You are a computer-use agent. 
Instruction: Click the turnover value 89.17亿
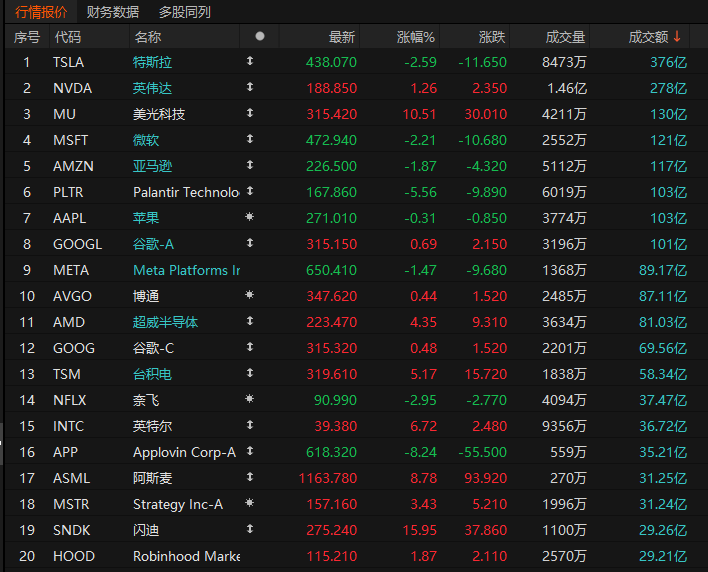663,270
